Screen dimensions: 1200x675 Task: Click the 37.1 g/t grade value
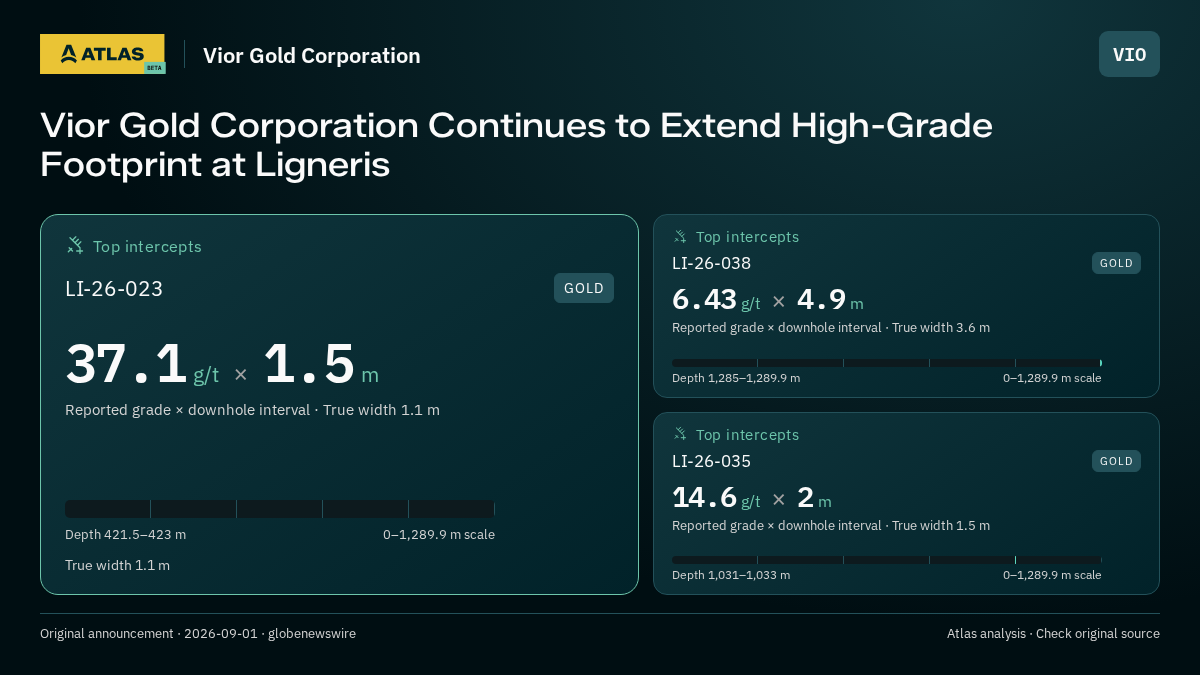pos(142,365)
